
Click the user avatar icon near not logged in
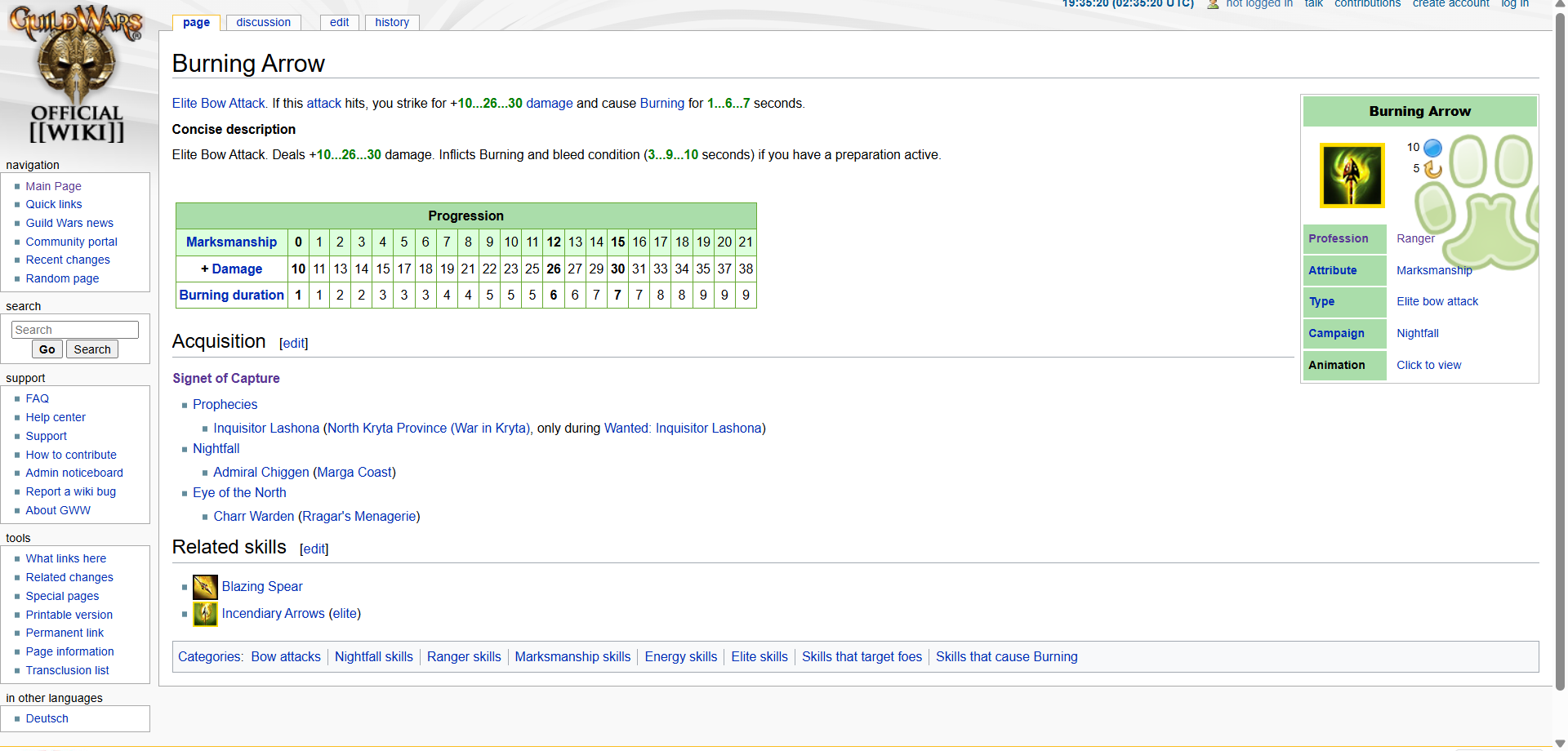(1213, 4)
